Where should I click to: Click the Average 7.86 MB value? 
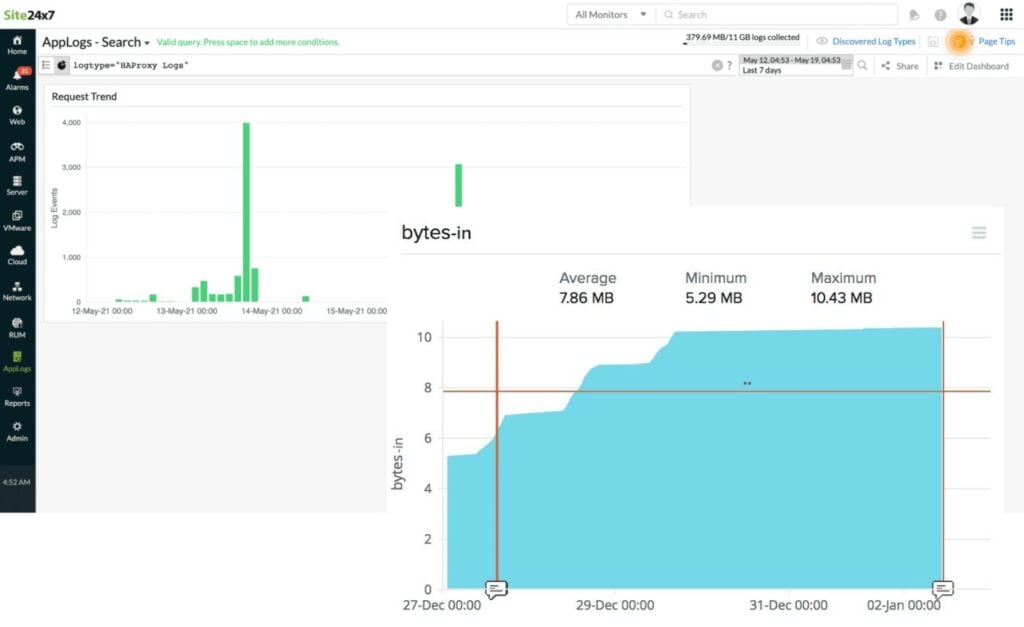586,298
